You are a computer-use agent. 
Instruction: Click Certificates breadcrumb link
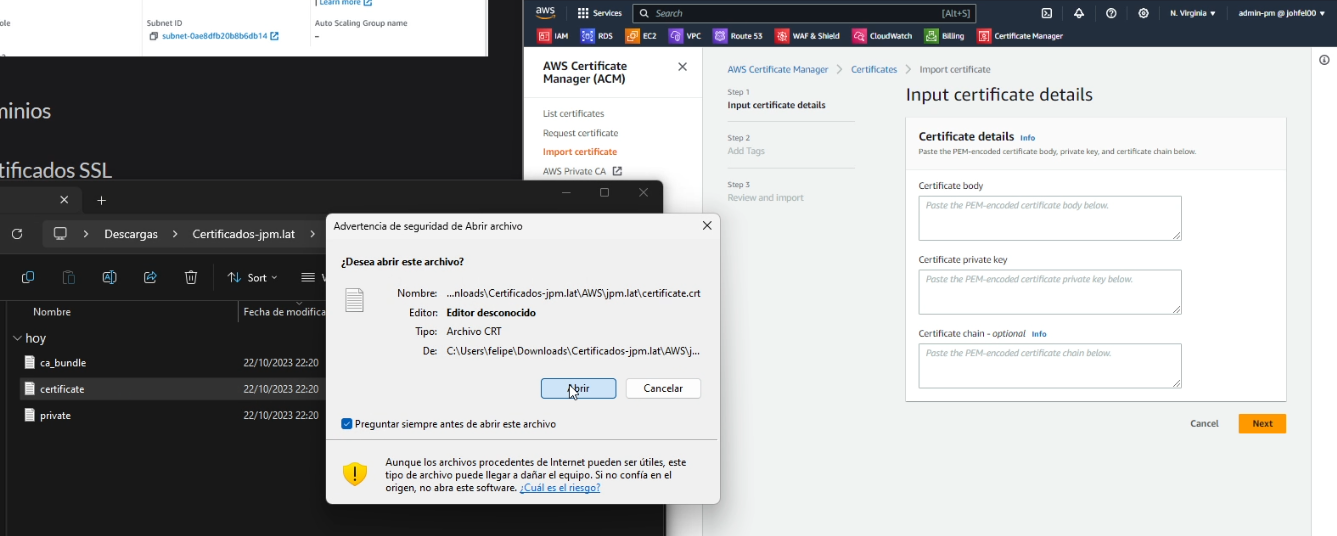click(874, 70)
